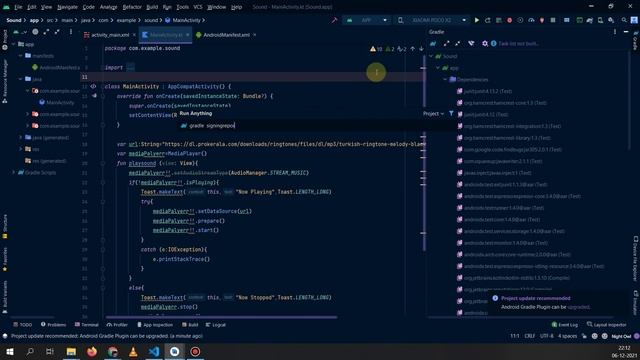Open the Event Log
640x360 pixels.
[564, 325]
